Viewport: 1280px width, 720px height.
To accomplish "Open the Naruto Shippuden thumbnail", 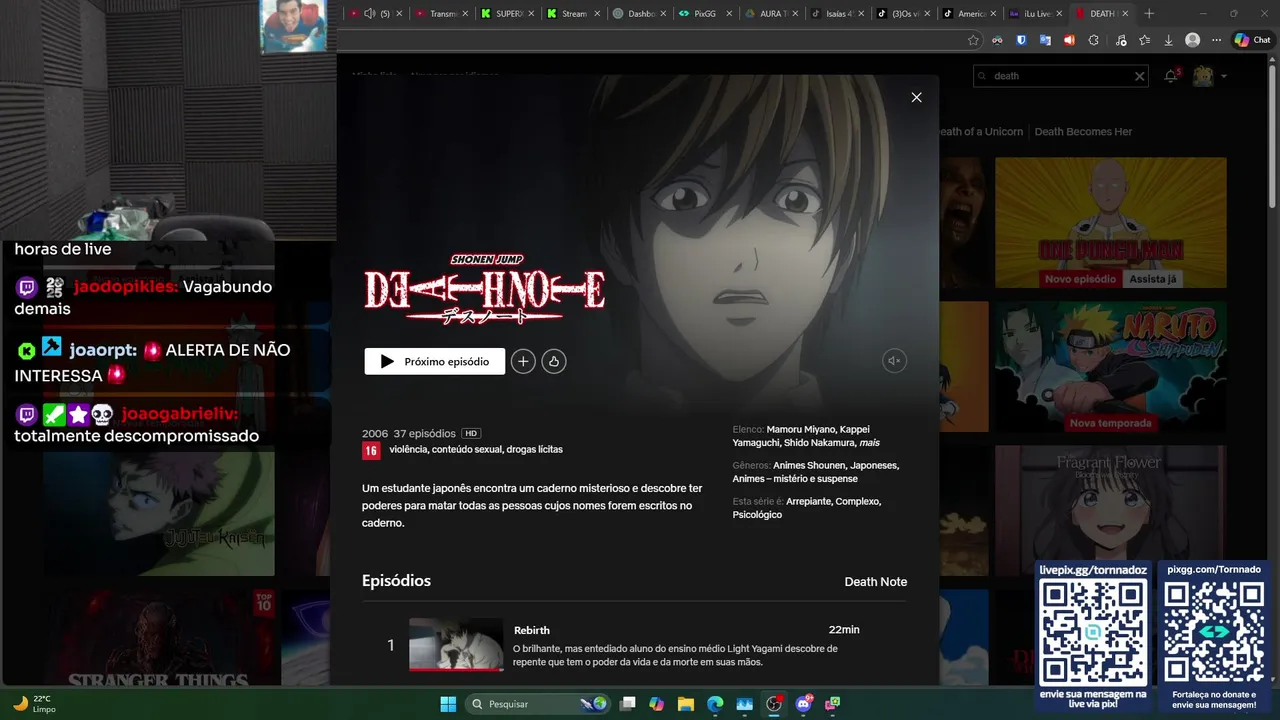I will (x=1110, y=367).
